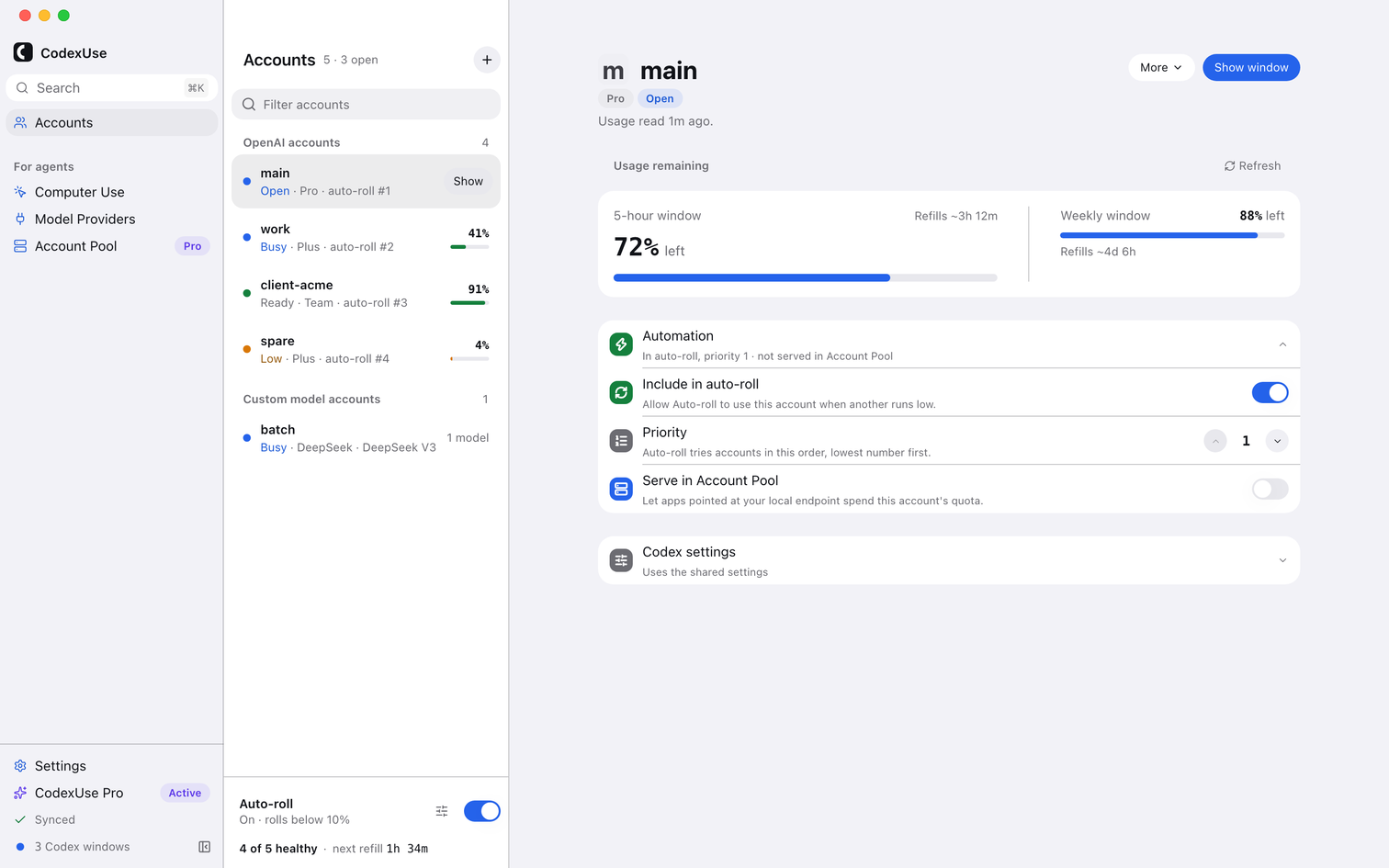Screen dimensions: 1389x868
Task: Click the Account Pool server icon in sidebar
Action: (x=20, y=246)
